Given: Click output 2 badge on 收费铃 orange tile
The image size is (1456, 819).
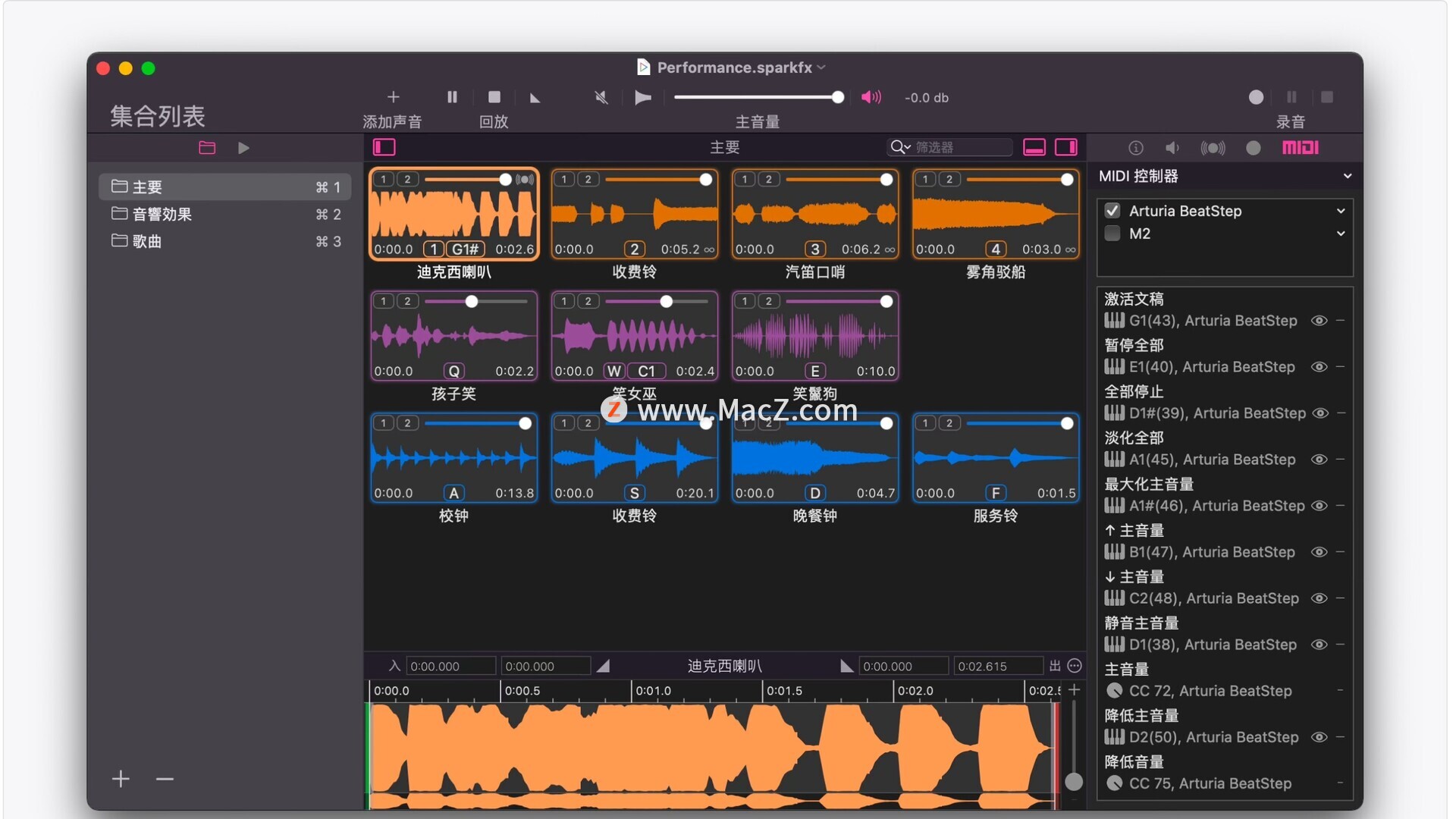Looking at the screenshot, I should click(588, 180).
